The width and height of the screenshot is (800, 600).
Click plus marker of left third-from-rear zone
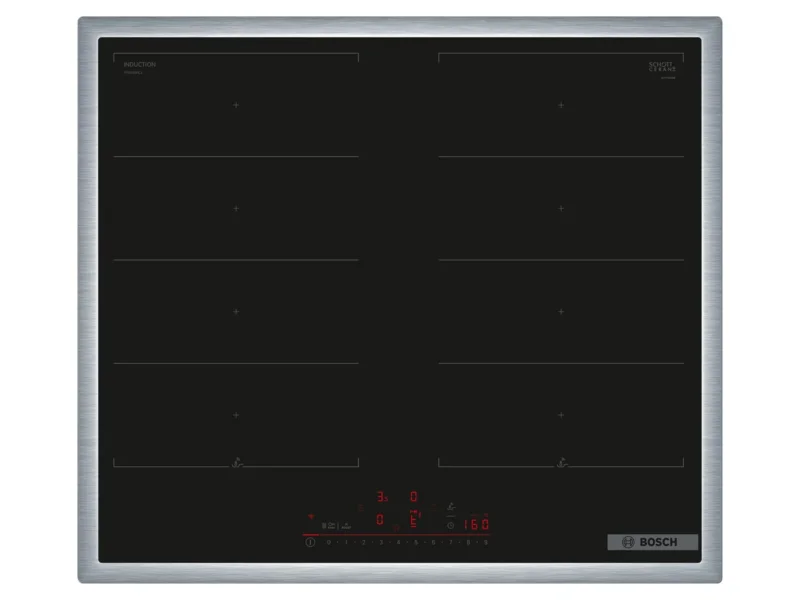[x=236, y=312]
